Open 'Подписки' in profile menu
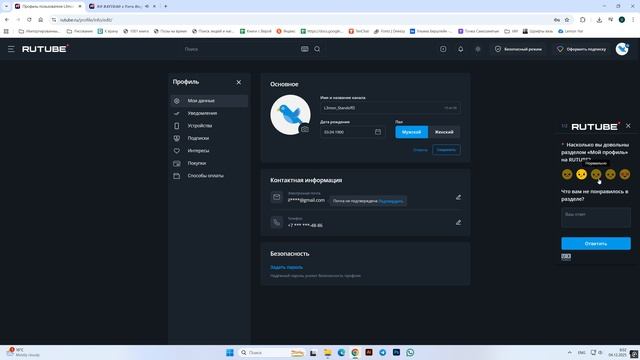This screenshot has height=360, width=640. coord(209,138)
